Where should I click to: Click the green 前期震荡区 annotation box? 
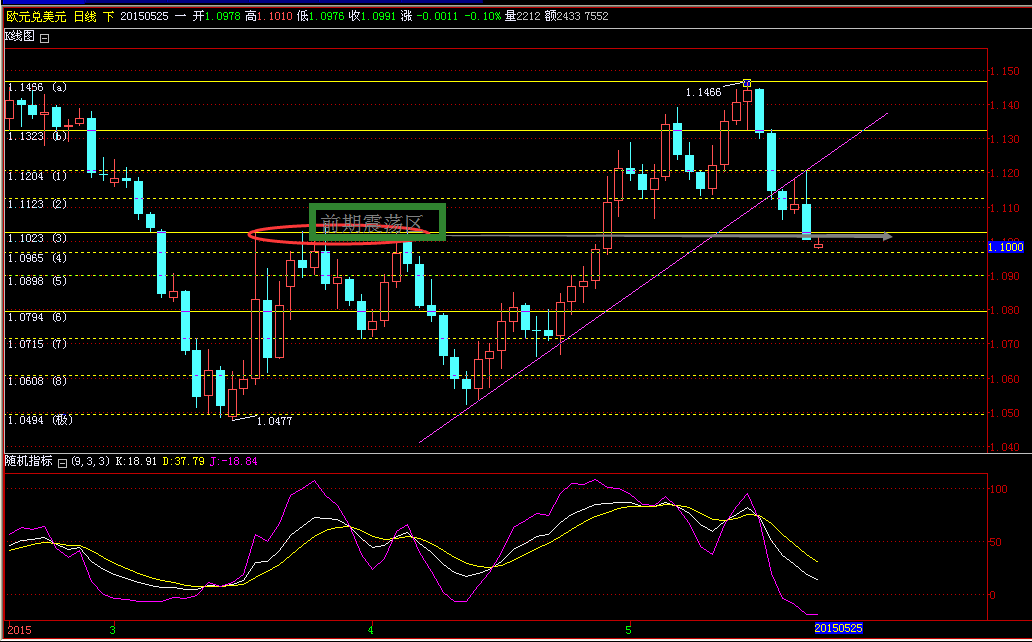pos(378,222)
